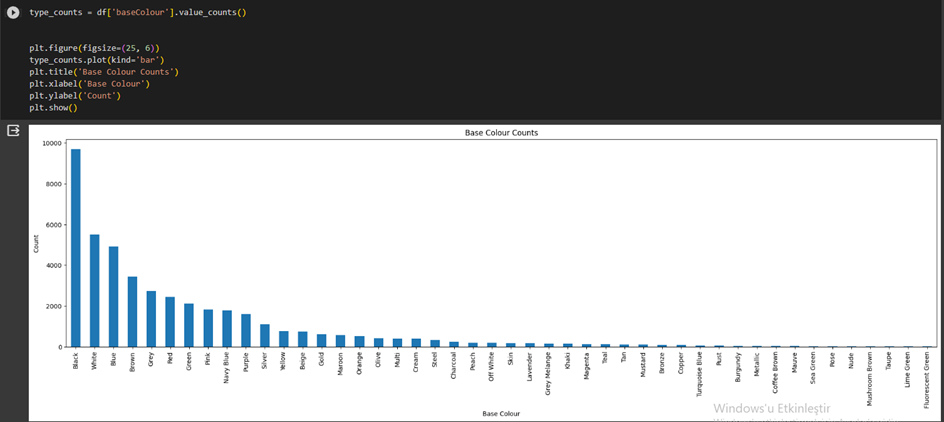Click the plt.xlabel code line
Viewport: 944px width, 422px height.
click(89, 84)
